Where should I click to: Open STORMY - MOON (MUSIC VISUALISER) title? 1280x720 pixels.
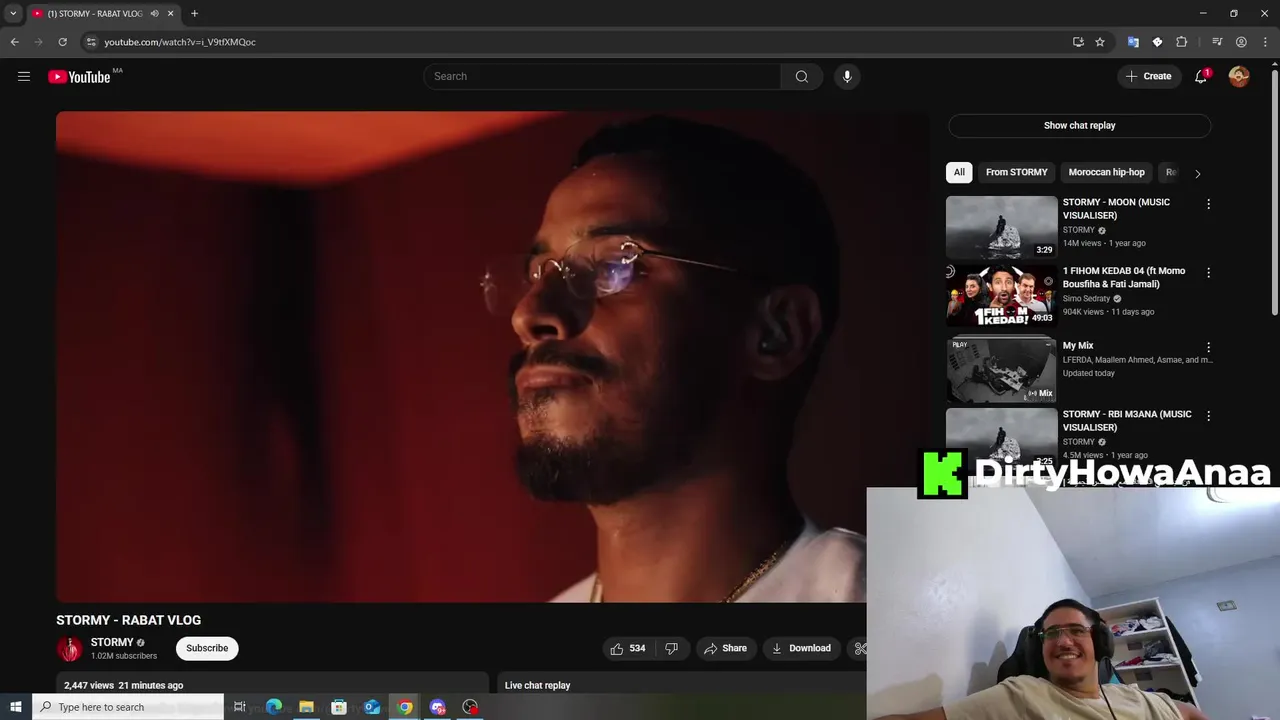click(1116, 208)
